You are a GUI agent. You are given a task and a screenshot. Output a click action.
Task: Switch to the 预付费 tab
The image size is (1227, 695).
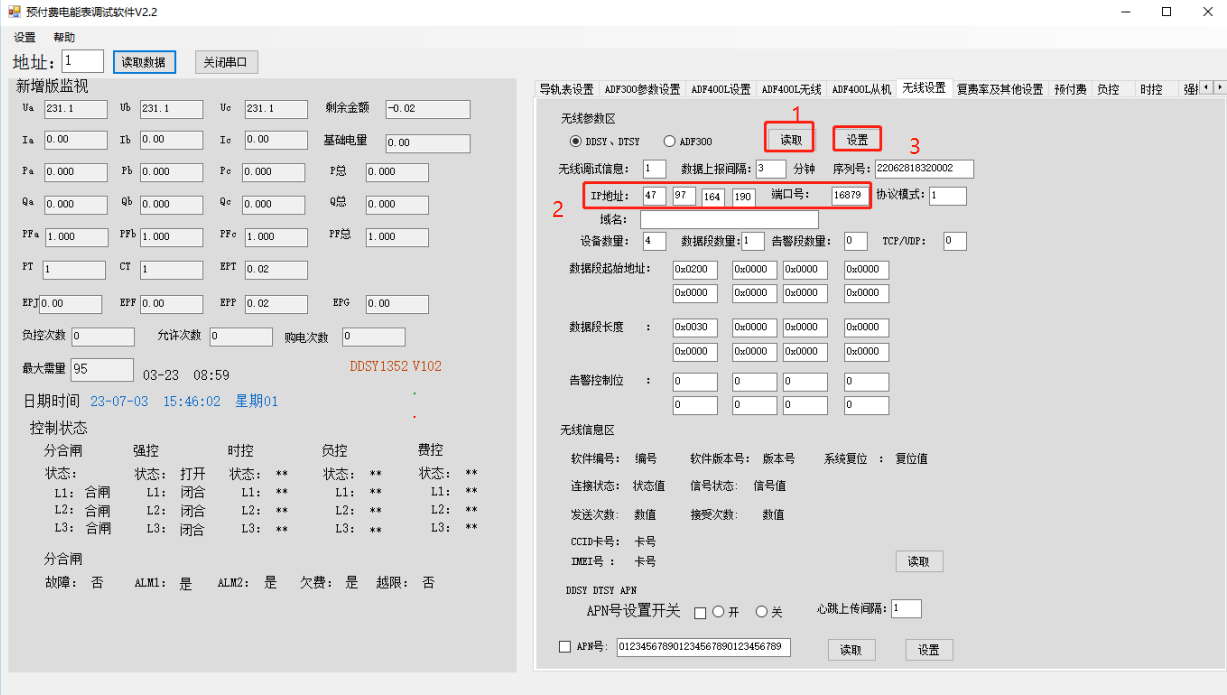click(1070, 89)
